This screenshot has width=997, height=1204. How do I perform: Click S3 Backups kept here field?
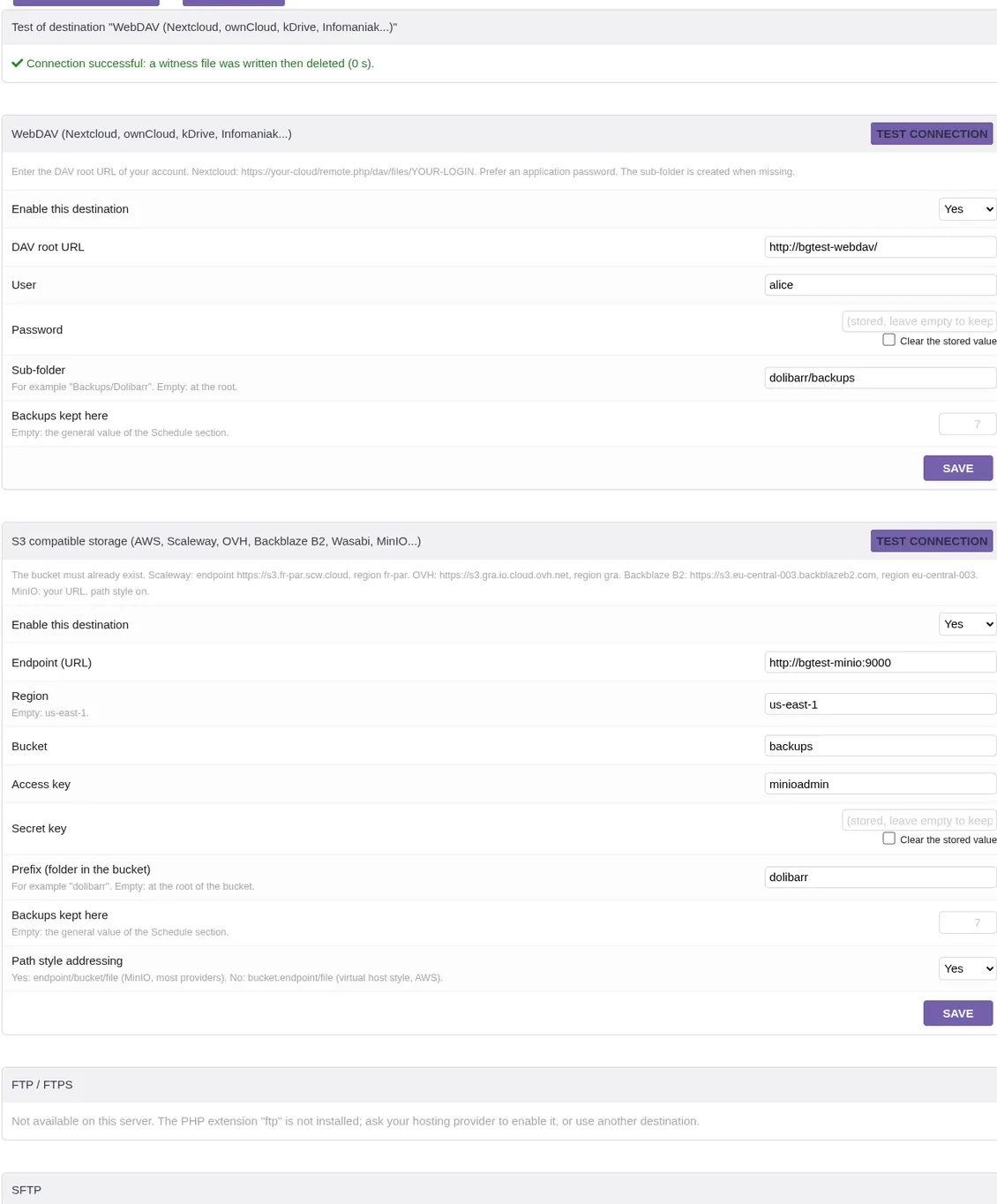coord(968,923)
